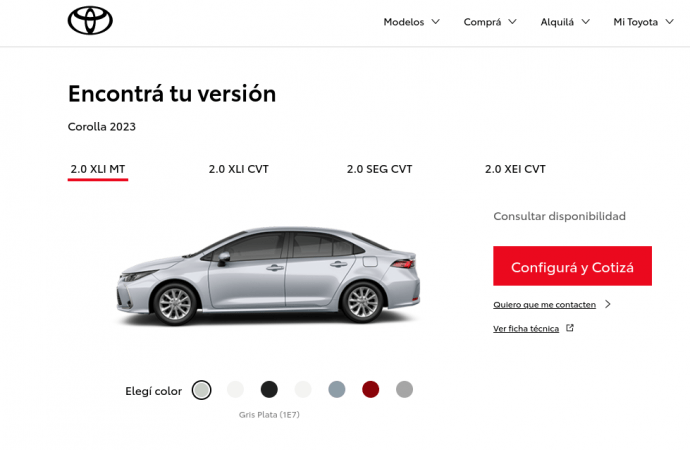Expand the chevron beside Modelos
Image resolution: width=690 pixels, height=450 pixels.
coord(435,22)
